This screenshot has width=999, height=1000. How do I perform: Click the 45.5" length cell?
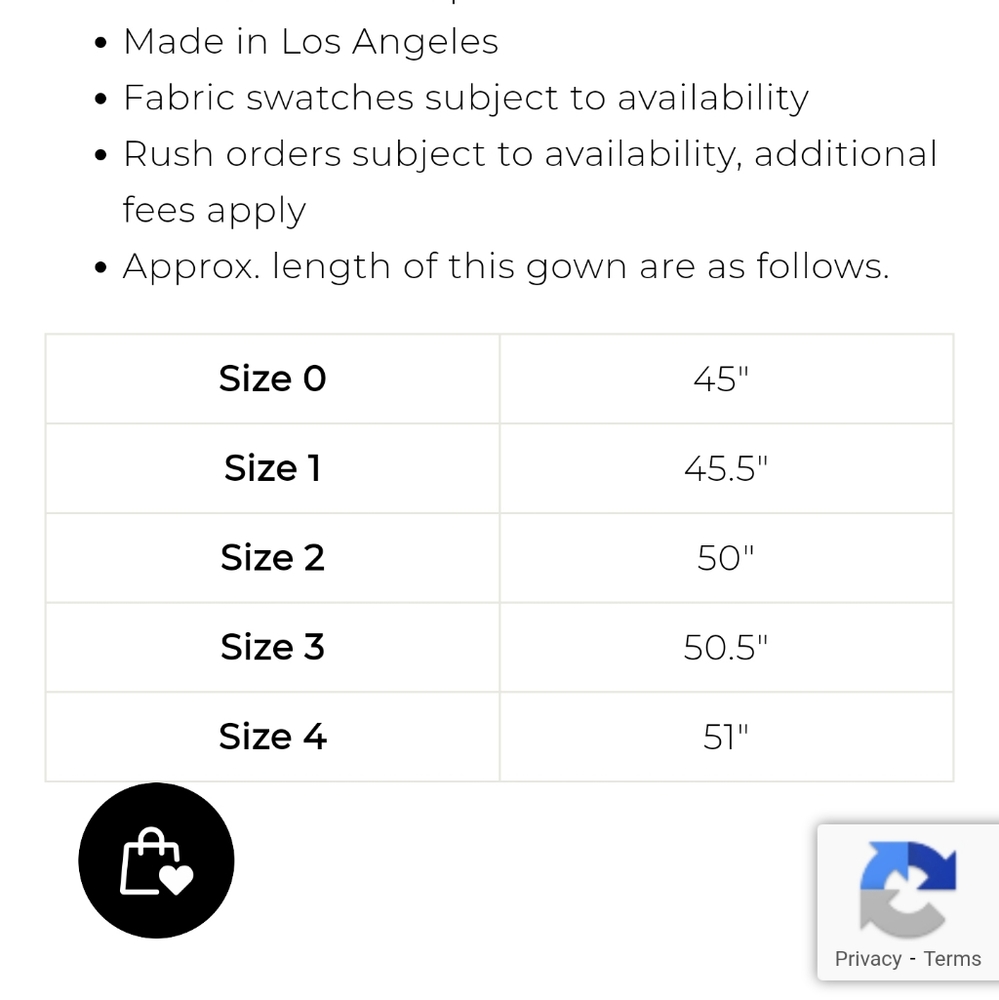pyautogui.click(x=726, y=468)
